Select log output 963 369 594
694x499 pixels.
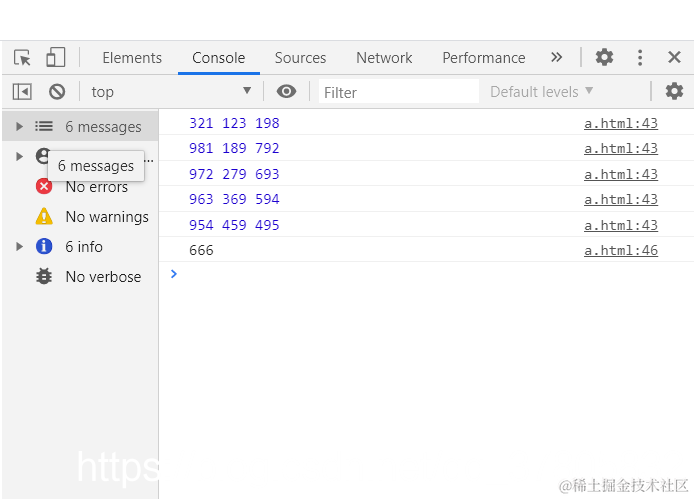point(234,199)
